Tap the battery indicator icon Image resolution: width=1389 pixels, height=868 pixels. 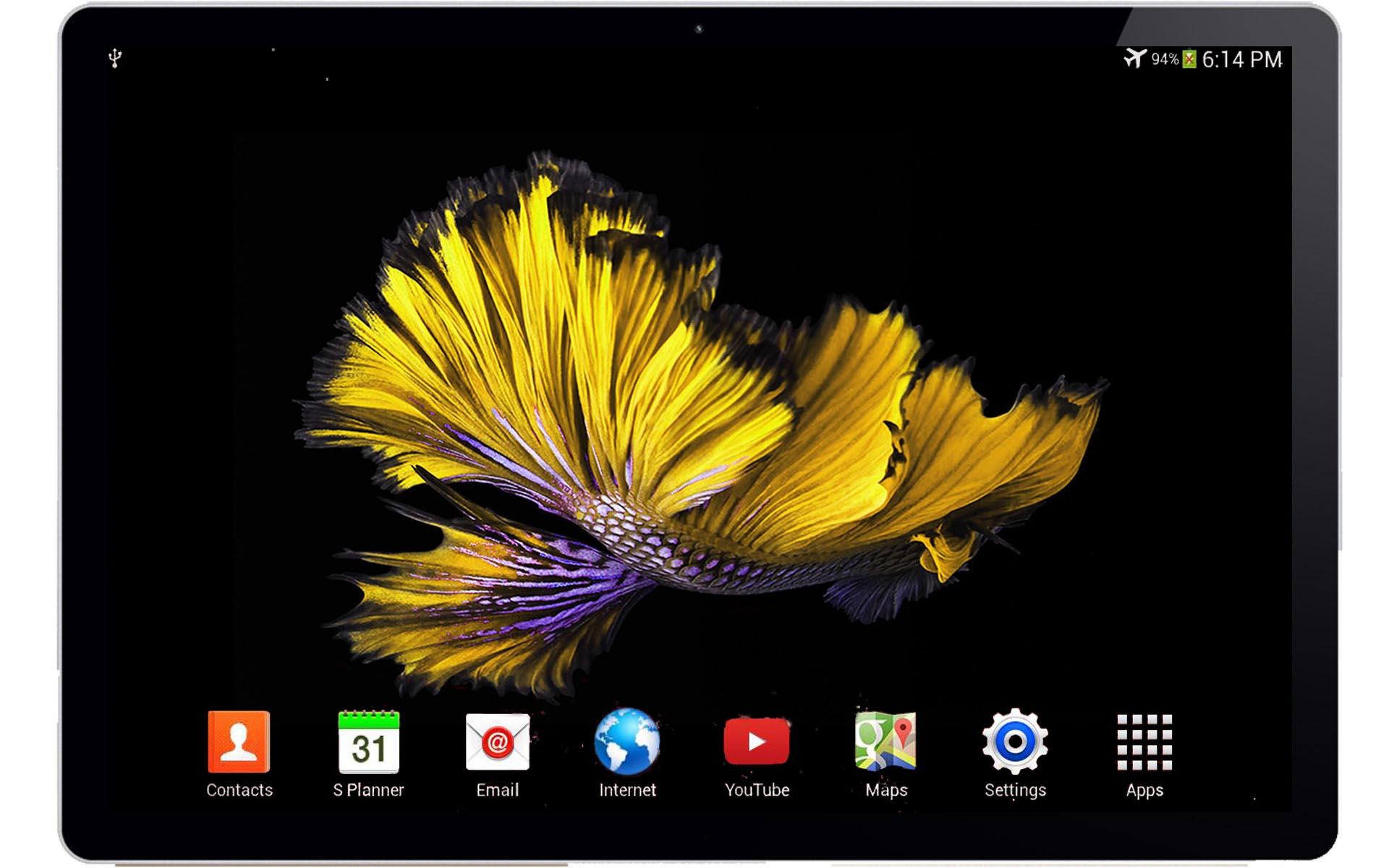tap(1189, 59)
